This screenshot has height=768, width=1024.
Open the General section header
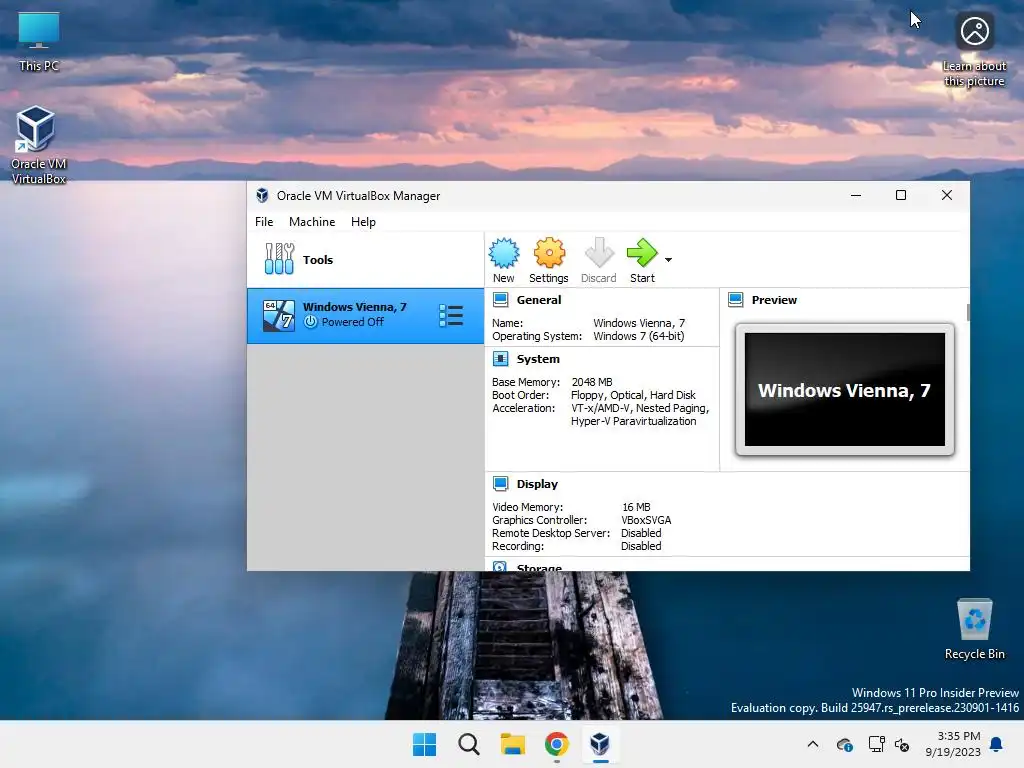(x=539, y=300)
